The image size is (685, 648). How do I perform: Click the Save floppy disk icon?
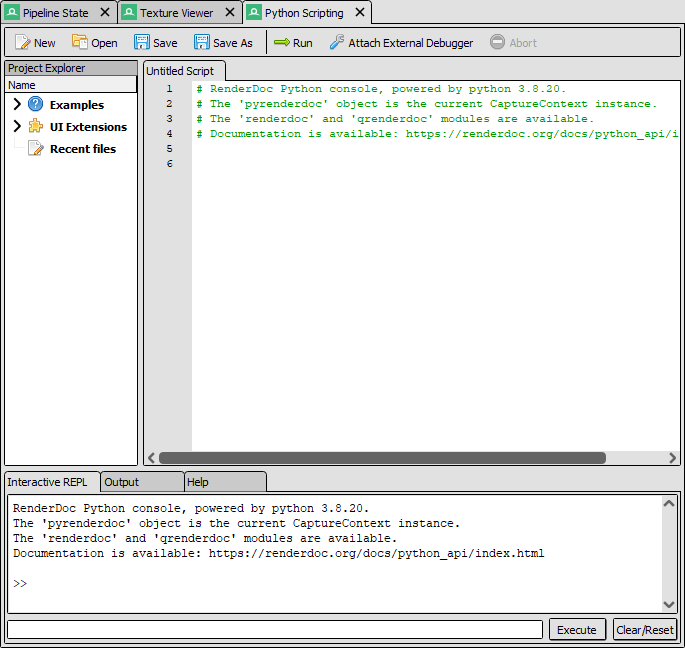[x=142, y=42]
